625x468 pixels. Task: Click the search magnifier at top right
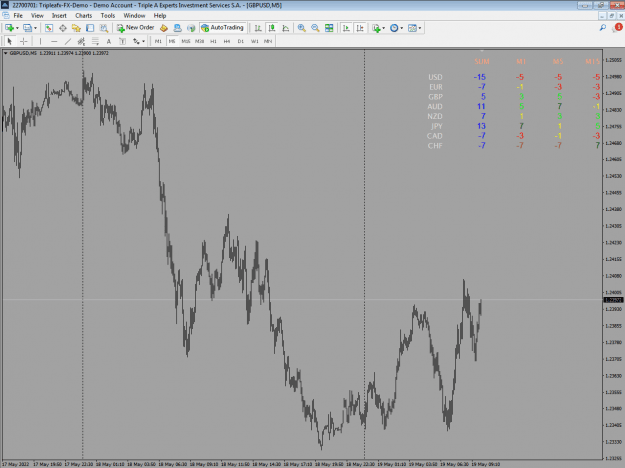(x=603, y=28)
